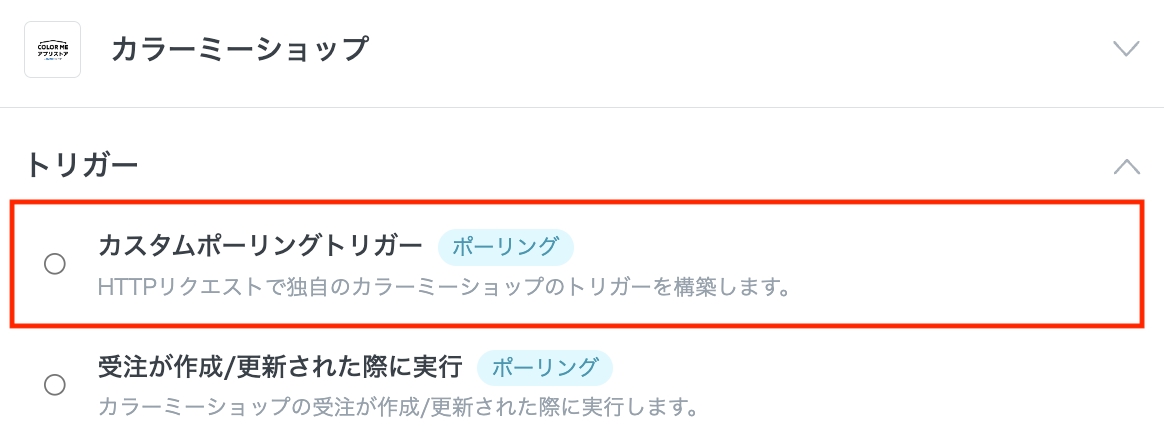The height and width of the screenshot is (438, 1164).
Task: Click the Color Me Shop app logo
Action: (52, 49)
